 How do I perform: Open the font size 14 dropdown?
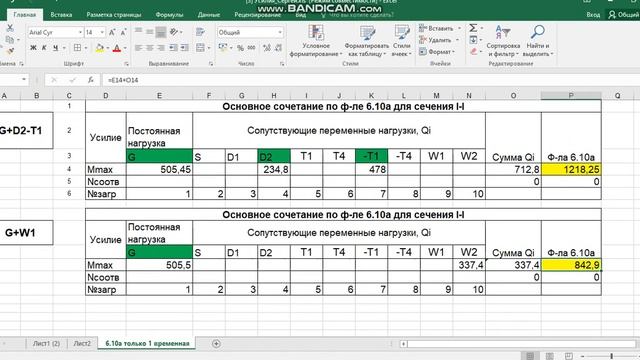pos(102,32)
